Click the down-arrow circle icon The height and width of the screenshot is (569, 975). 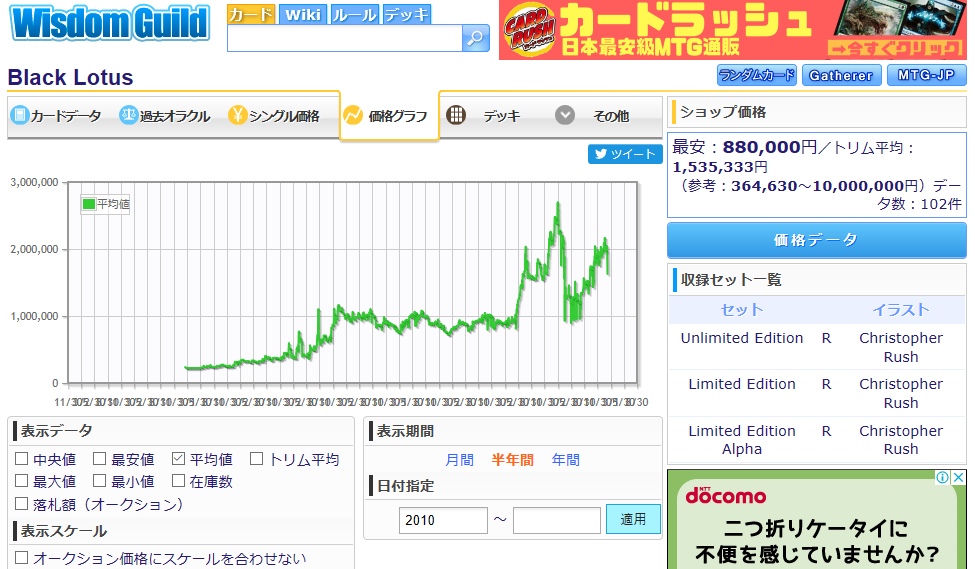coord(565,115)
